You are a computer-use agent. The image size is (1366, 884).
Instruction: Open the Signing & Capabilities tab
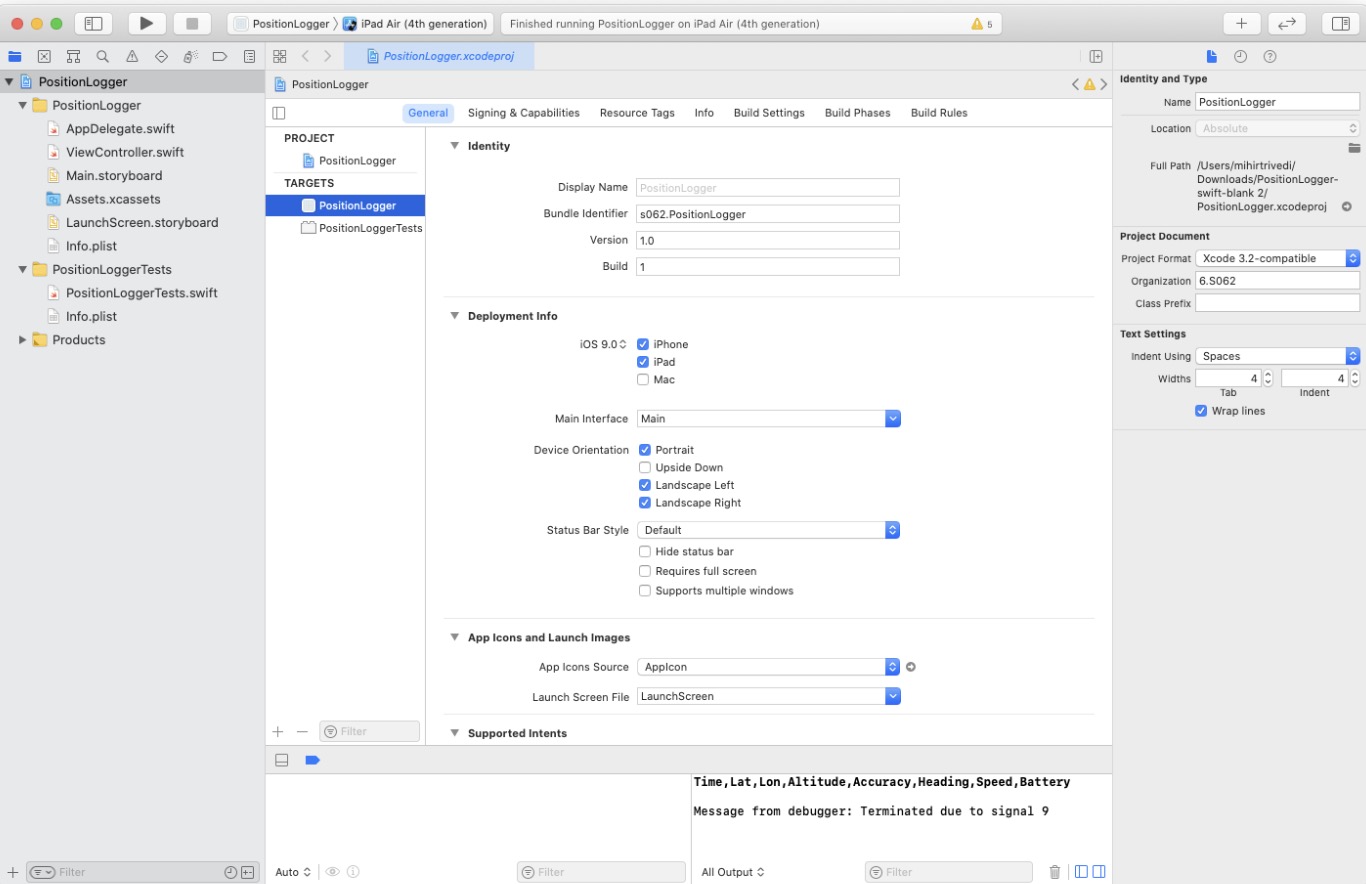coord(523,113)
